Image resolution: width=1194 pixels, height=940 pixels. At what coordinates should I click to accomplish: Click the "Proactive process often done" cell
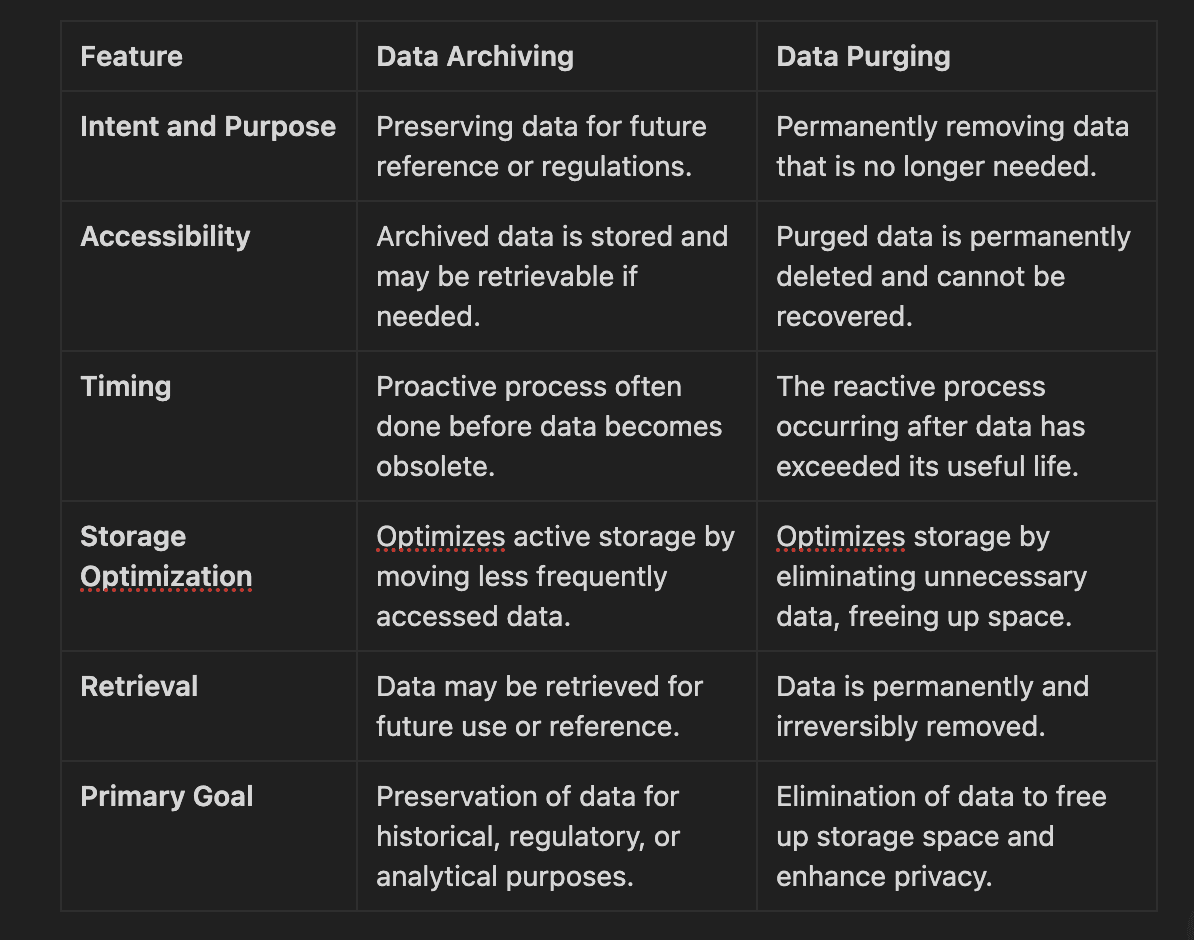pyautogui.click(x=548, y=426)
